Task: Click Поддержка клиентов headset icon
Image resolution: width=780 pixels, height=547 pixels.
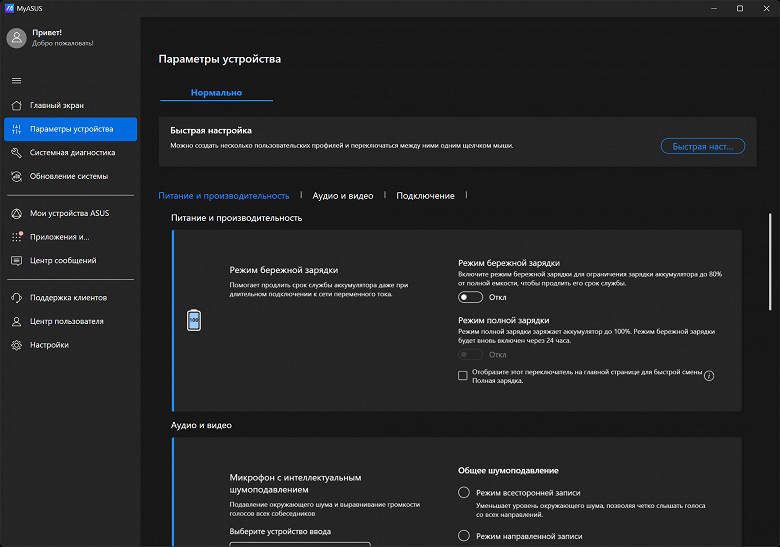Action: tap(16, 298)
